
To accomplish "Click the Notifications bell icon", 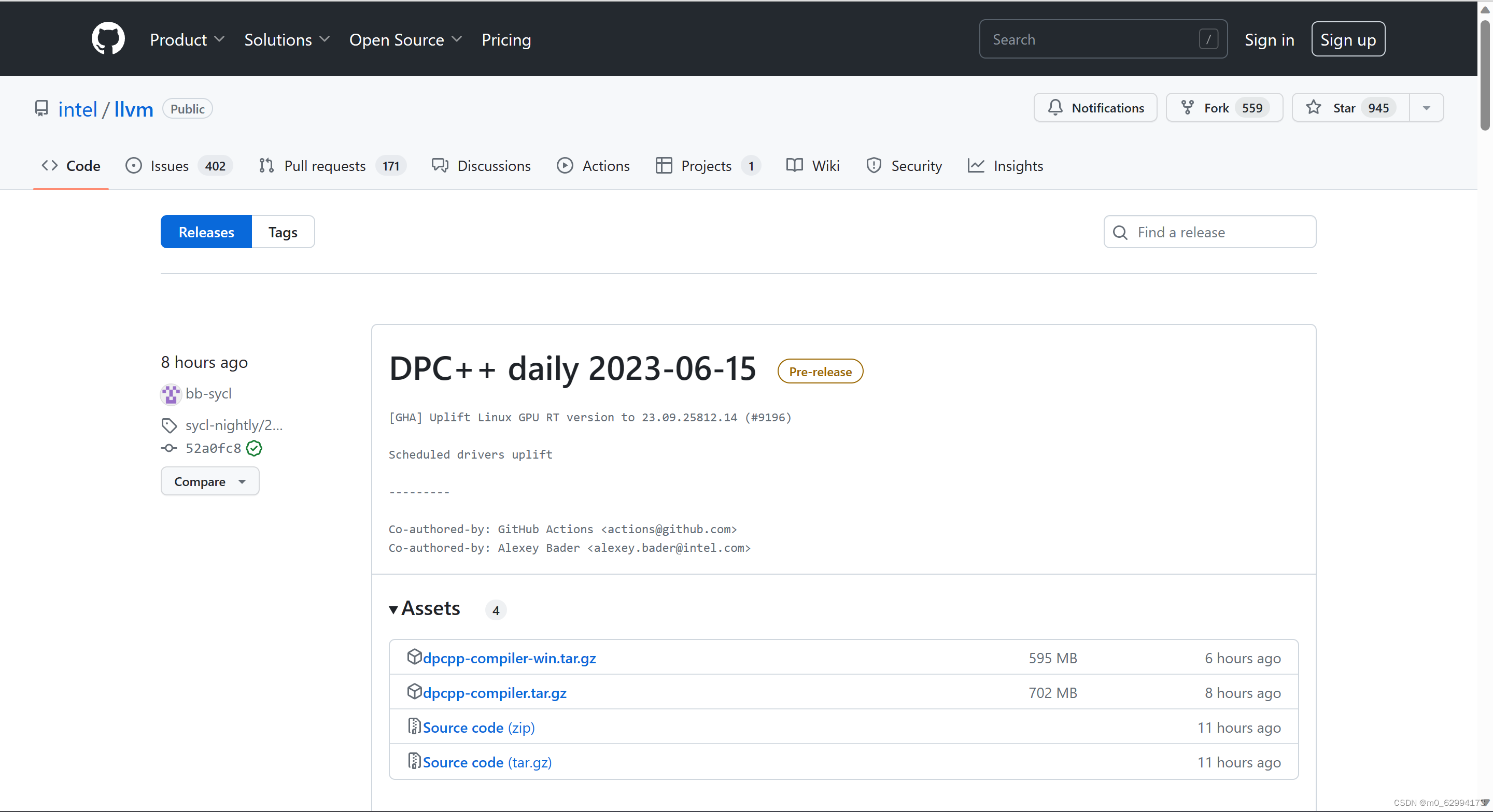I will pyautogui.click(x=1055, y=108).
